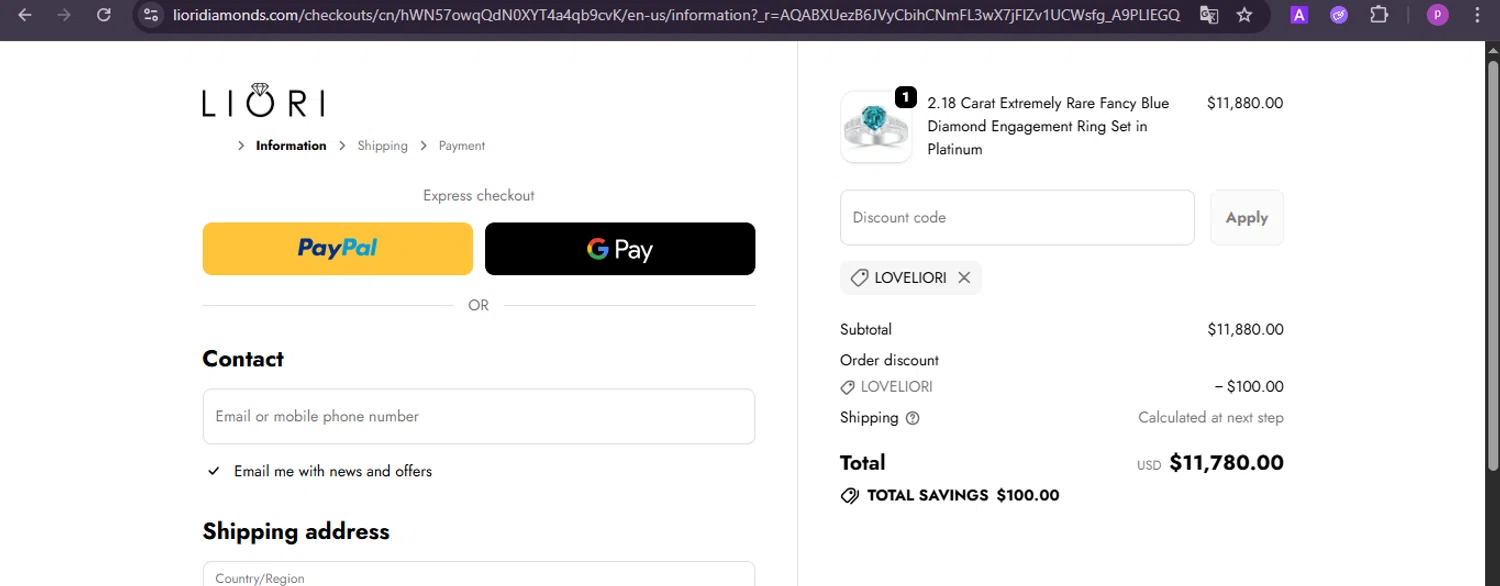
Task: Open the Chrome three-dot menu
Action: tap(1477, 15)
